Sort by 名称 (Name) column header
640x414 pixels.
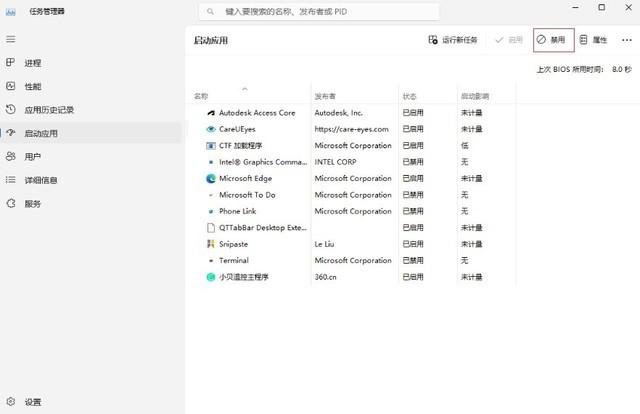[x=201, y=96]
